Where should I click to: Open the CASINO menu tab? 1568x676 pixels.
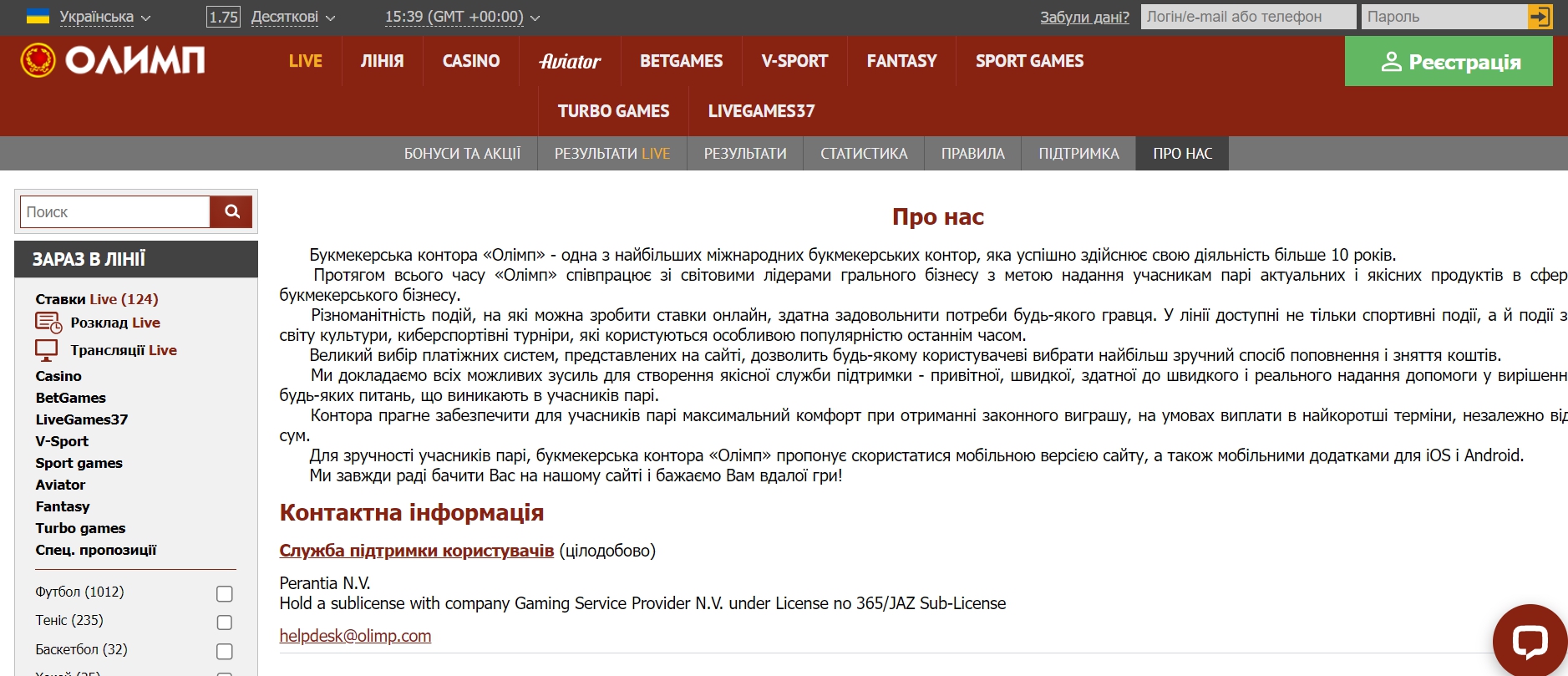(x=471, y=61)
